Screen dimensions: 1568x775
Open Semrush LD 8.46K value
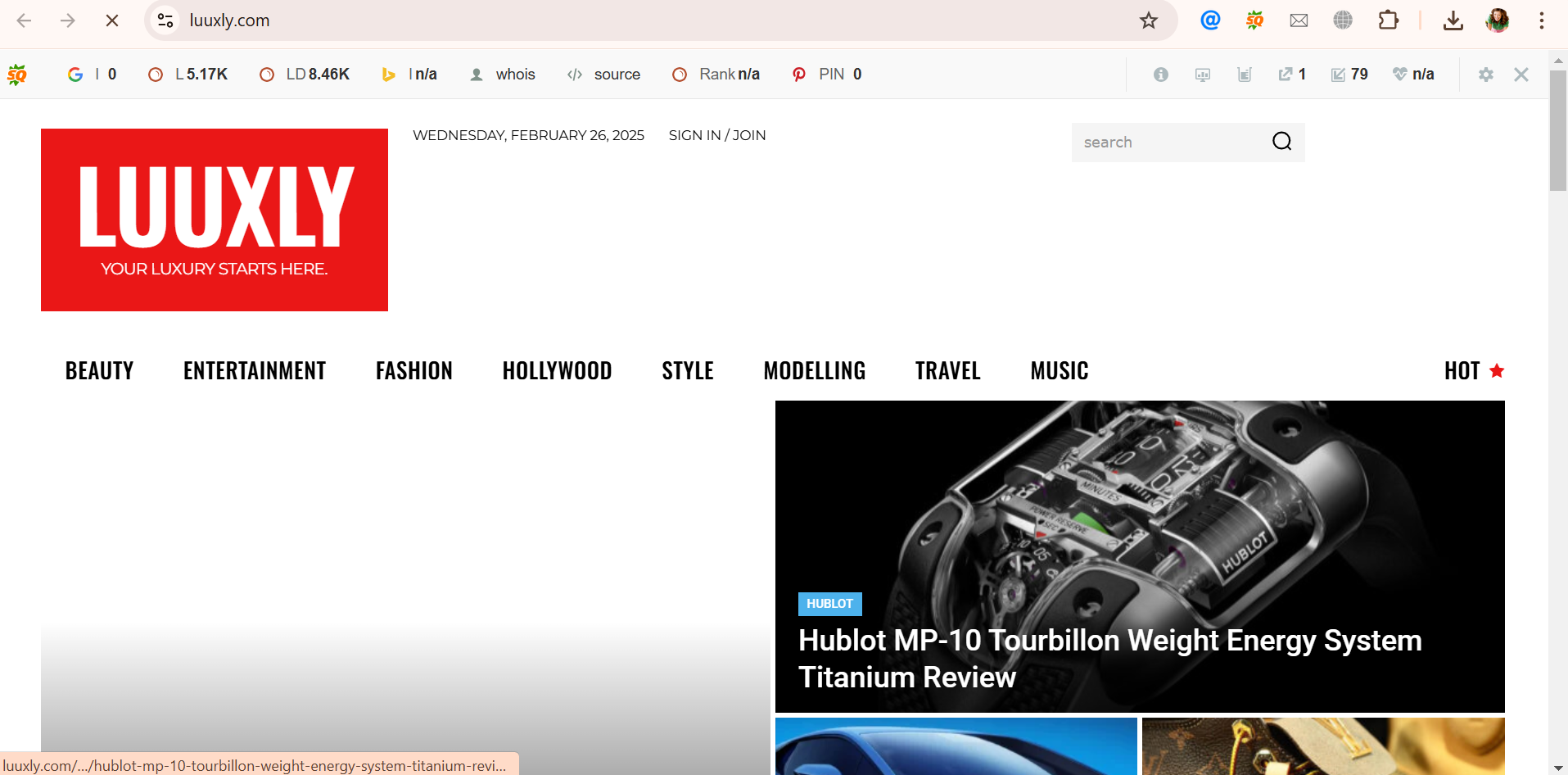pos(305,75)
